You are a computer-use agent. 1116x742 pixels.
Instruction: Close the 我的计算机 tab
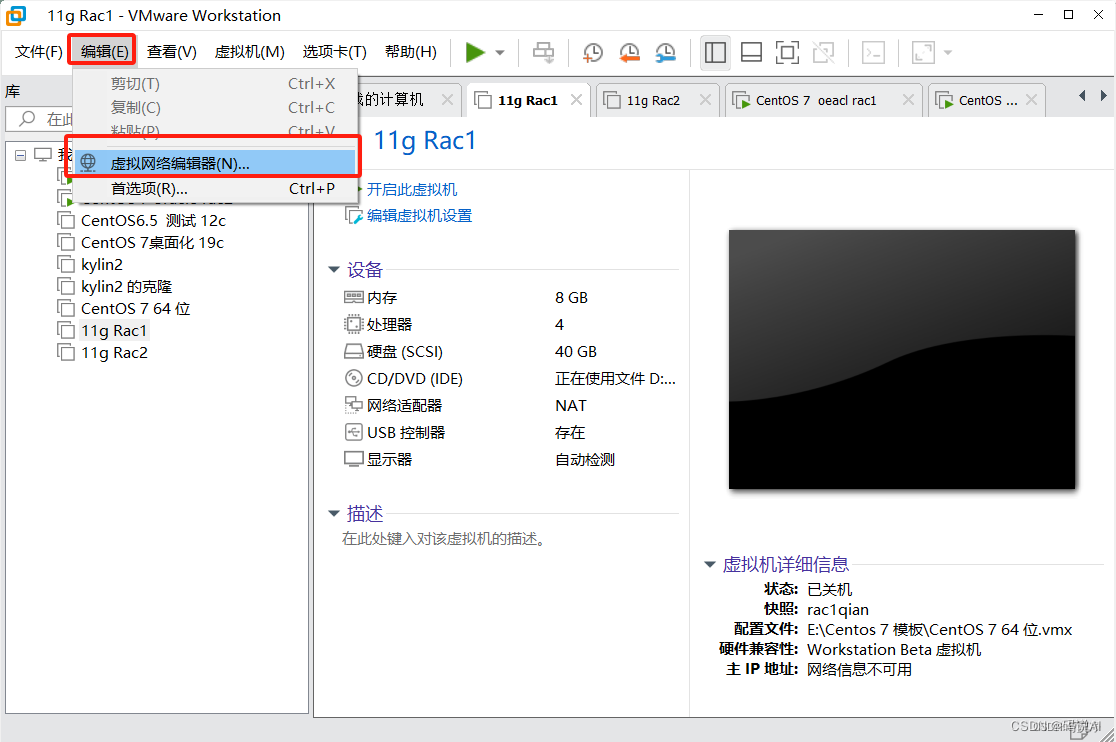click(x=447, y=100)
